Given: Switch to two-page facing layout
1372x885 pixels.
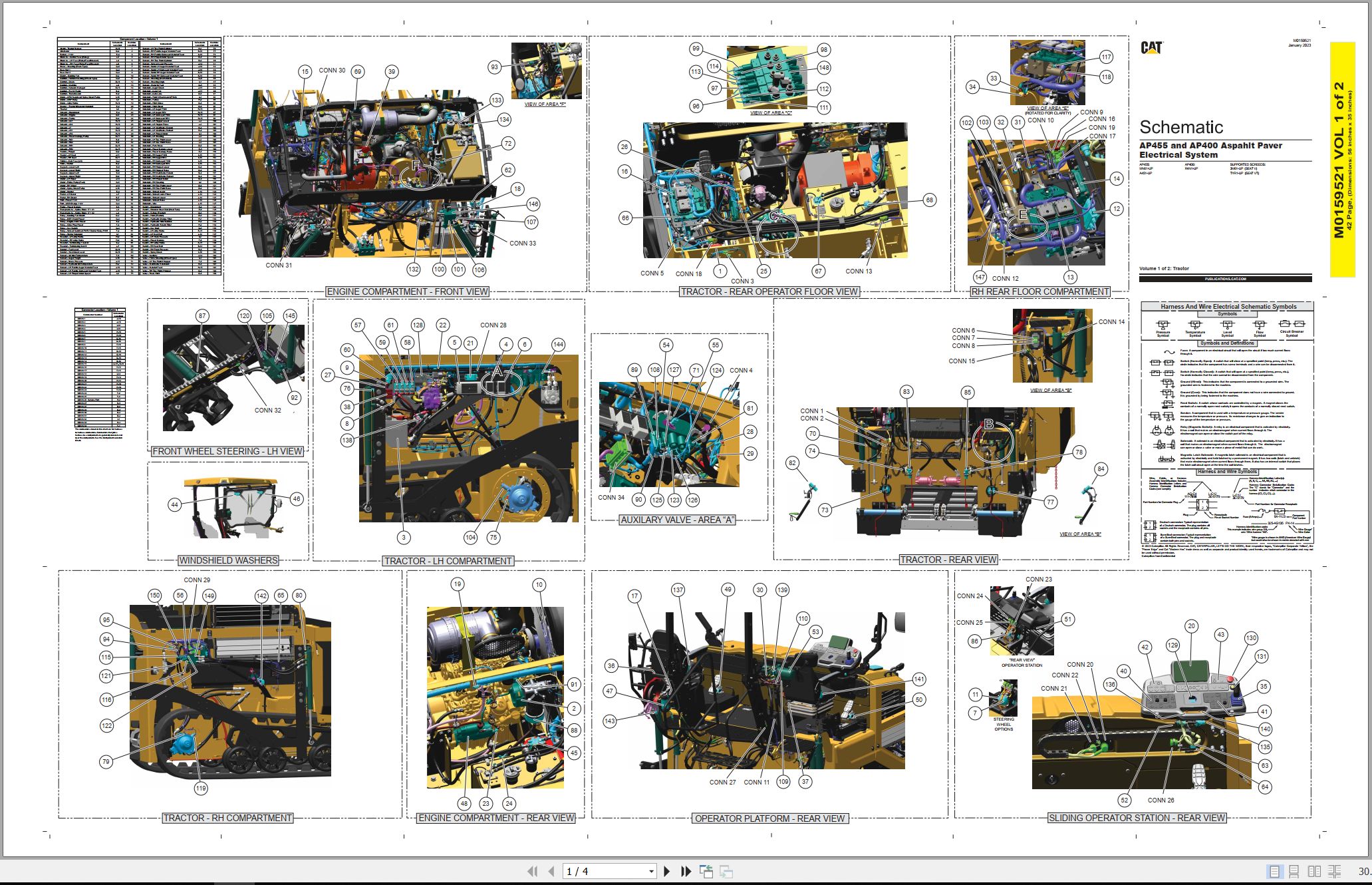Looking at the screenshot, I should click(x=1314, y=871).
